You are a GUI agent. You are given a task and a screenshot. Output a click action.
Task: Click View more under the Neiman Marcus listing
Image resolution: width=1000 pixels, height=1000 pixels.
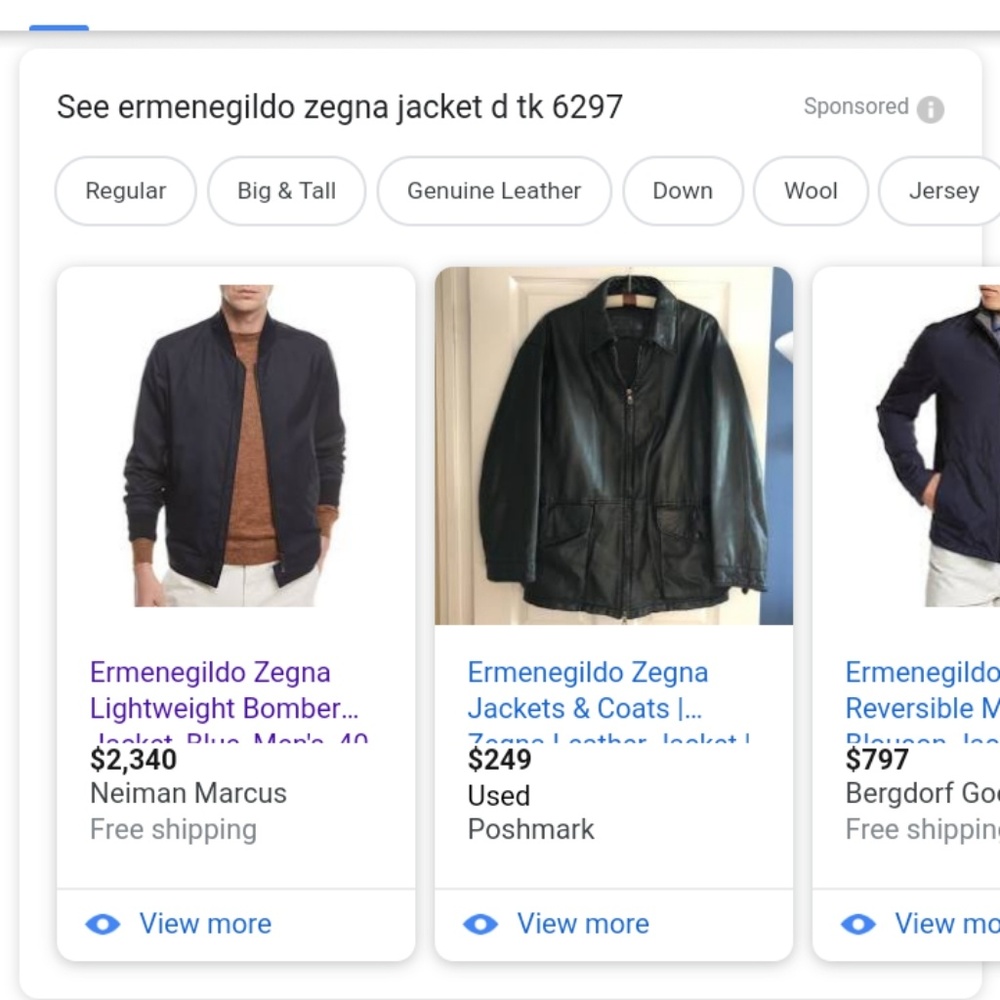205,923
